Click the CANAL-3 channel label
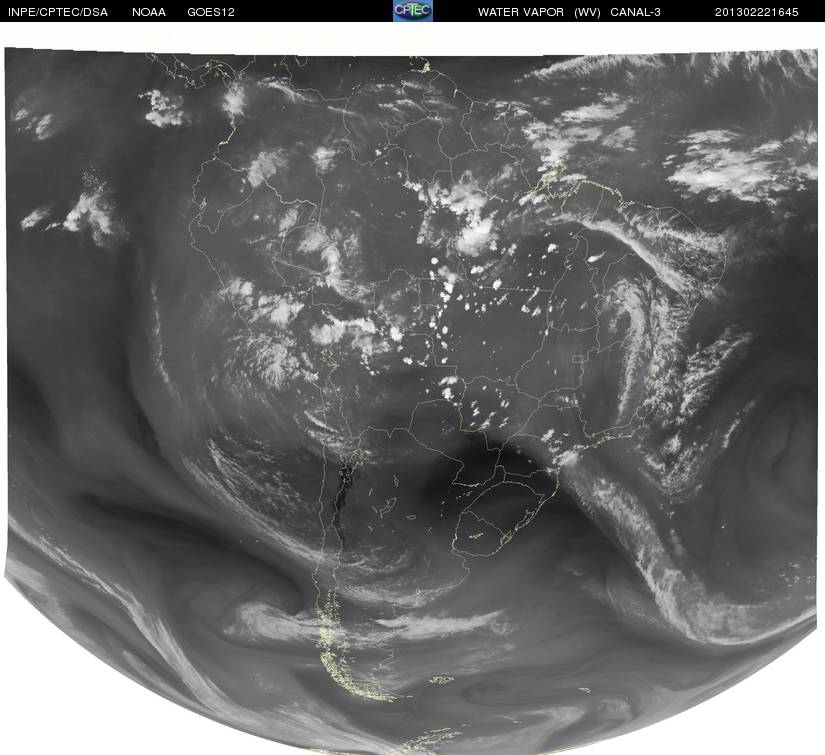The width and height of the screenshot is (825, 755). (636, 12)
